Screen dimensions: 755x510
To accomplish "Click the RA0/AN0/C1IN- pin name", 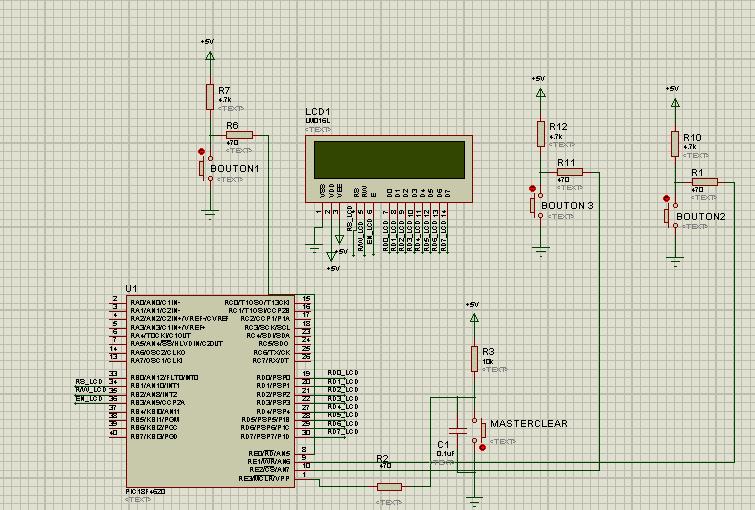I will tap(155, 302).
